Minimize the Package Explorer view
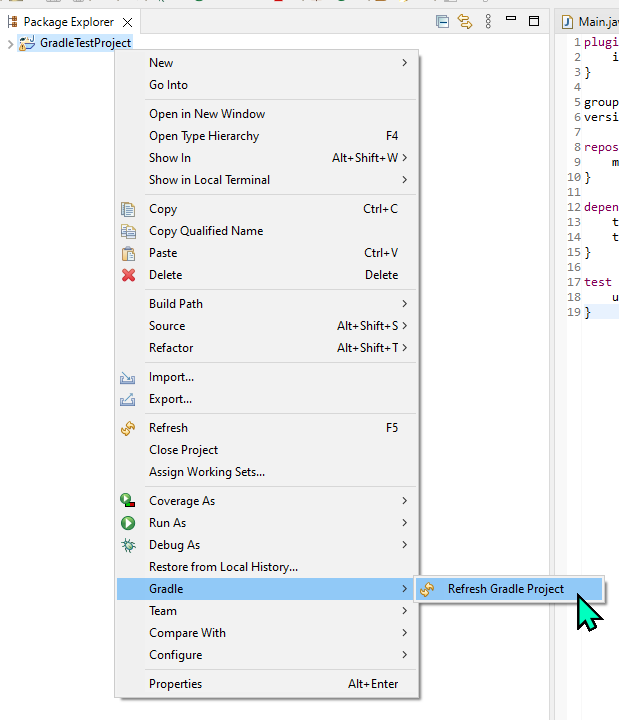Viewport: 619px width, 720px height. [x=511, y=19]
